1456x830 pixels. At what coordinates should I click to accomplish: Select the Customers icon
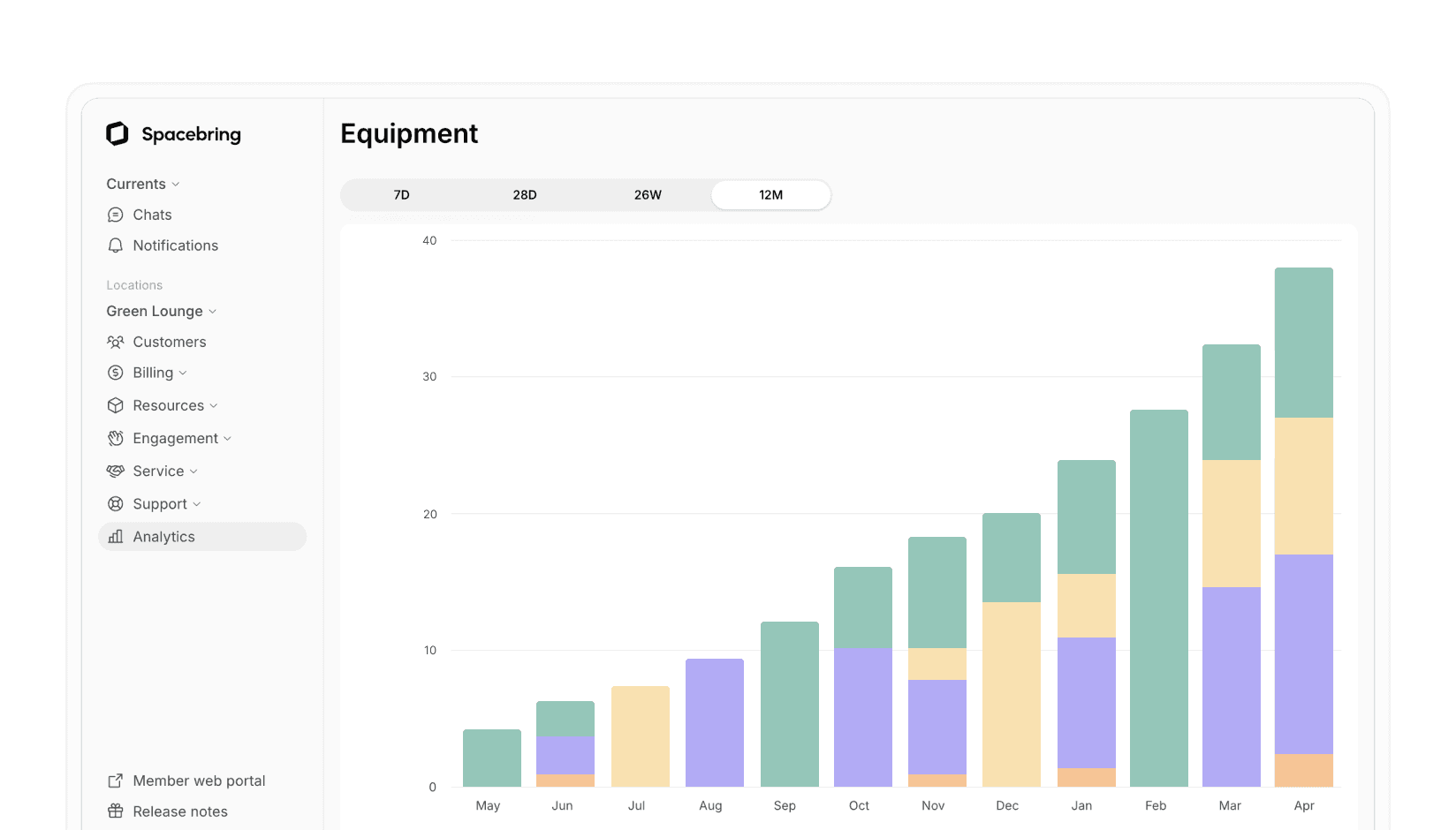[116, 342]
